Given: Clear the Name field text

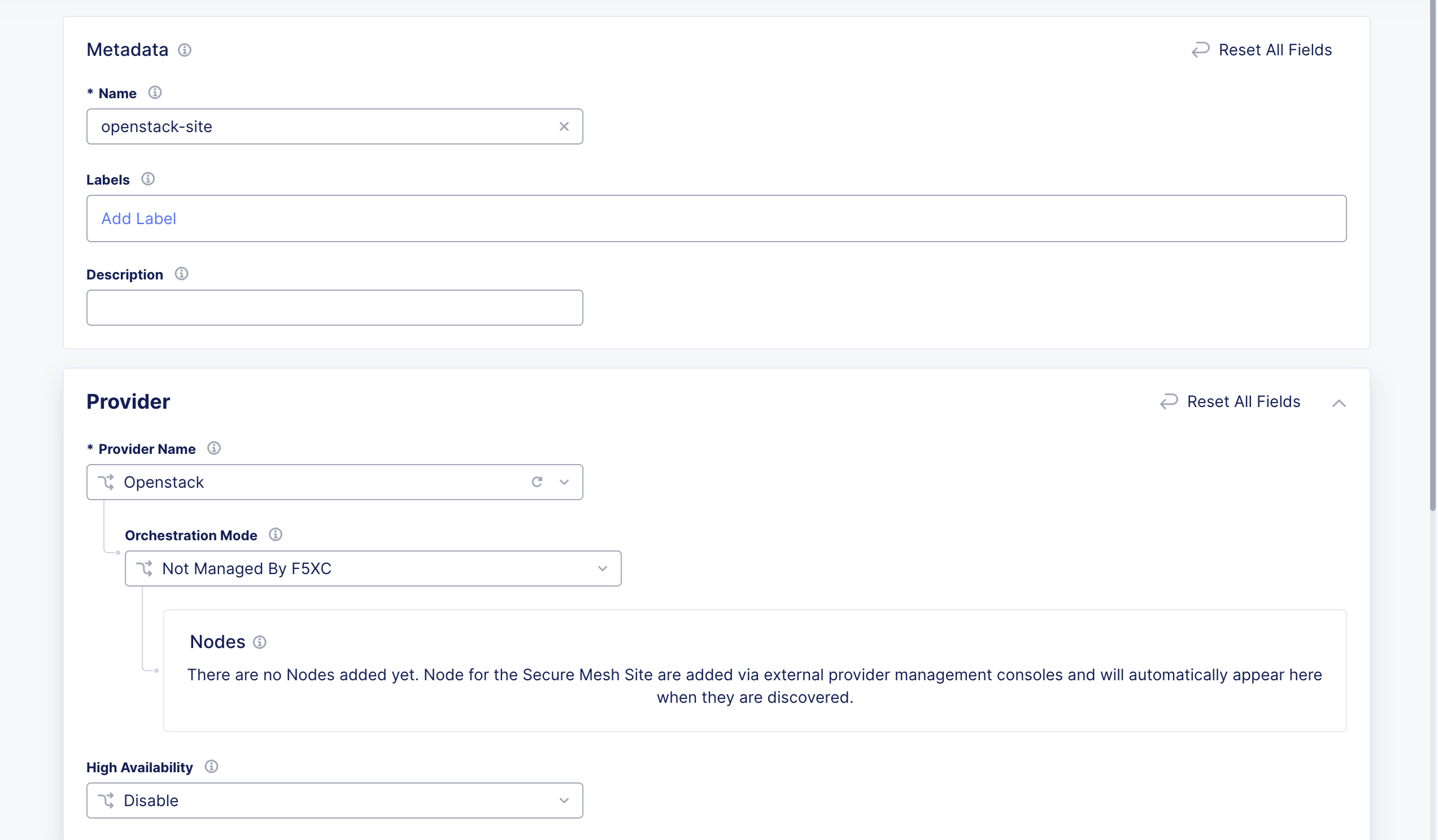Looking at the screenshot, I should (x=564, y=126).
